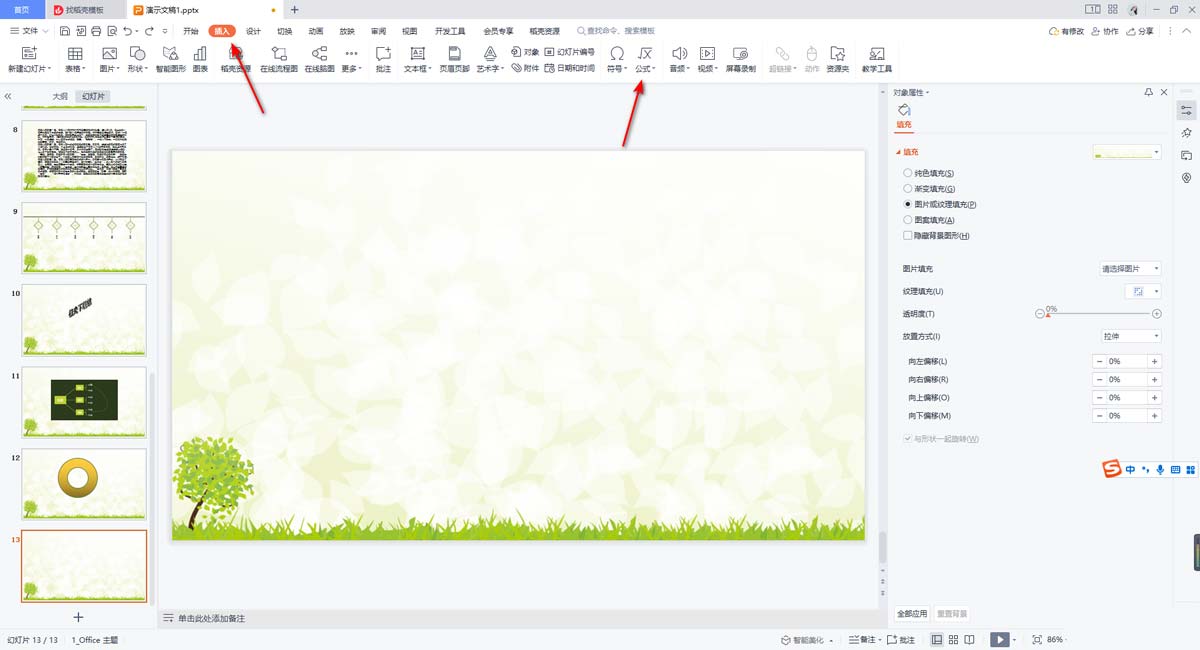Open the 审阅 (Review) ribbon tab
Viewport: 1200px width, 650px height.
[378, 31]
